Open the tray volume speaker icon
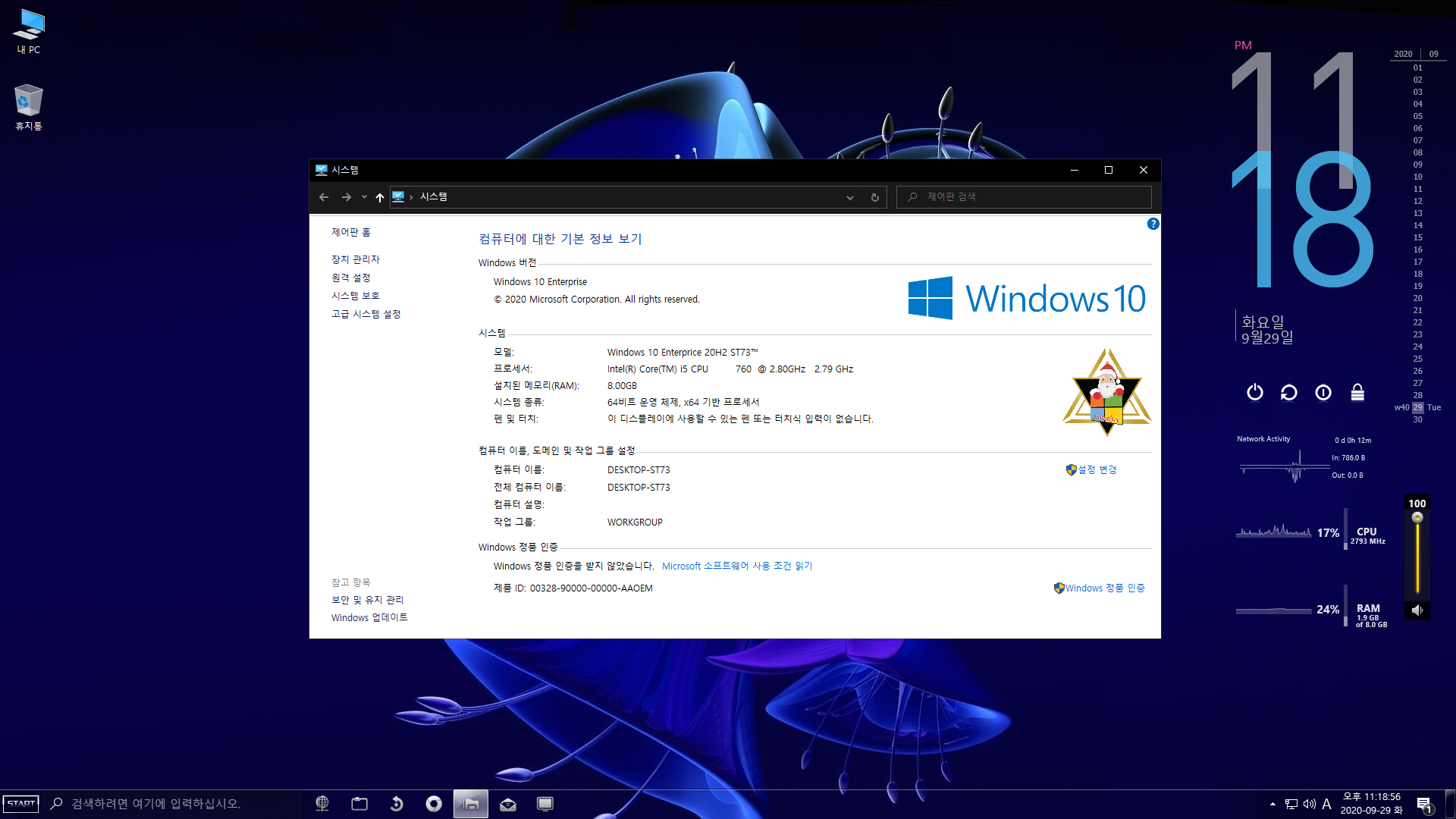 (1310, 804)
